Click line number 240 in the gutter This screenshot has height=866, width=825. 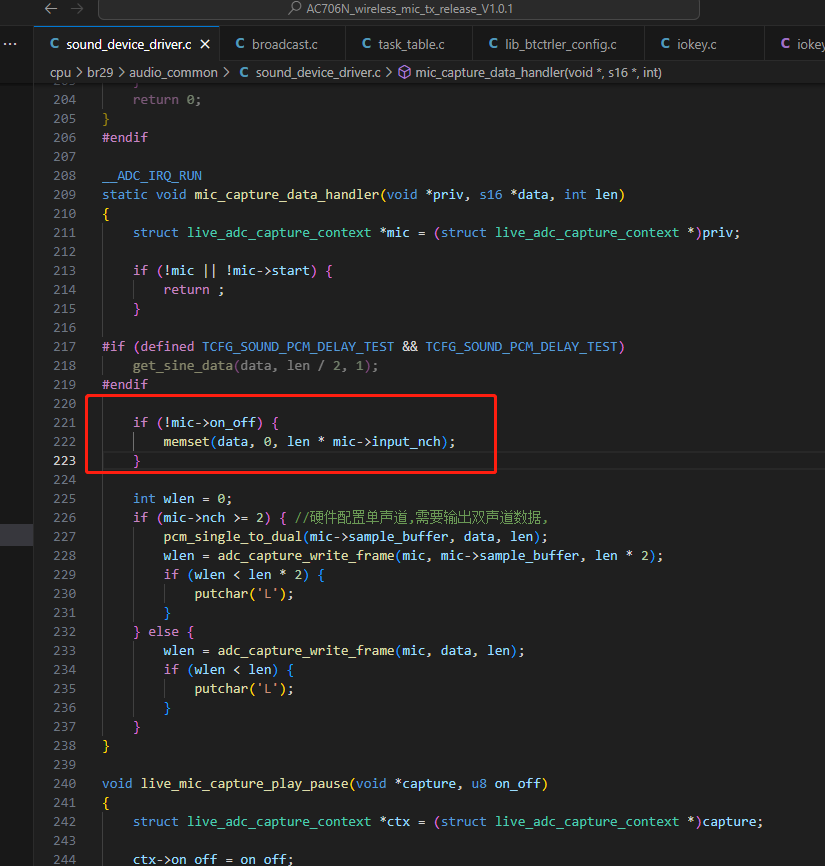click(x=65, y=783)
